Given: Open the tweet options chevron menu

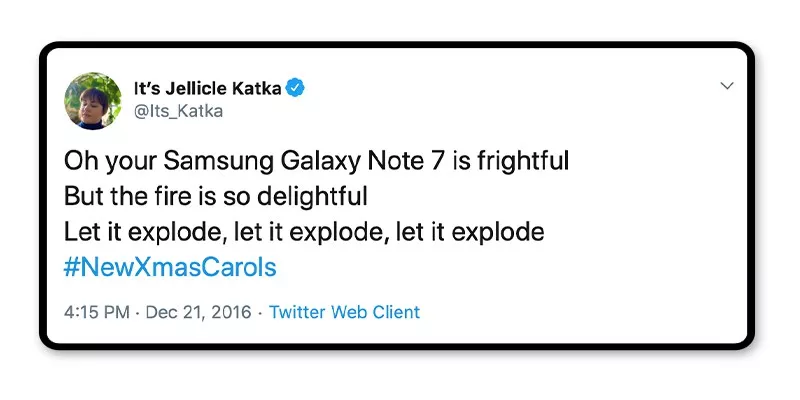Looking at the screenshot, I should coord(727,87).
